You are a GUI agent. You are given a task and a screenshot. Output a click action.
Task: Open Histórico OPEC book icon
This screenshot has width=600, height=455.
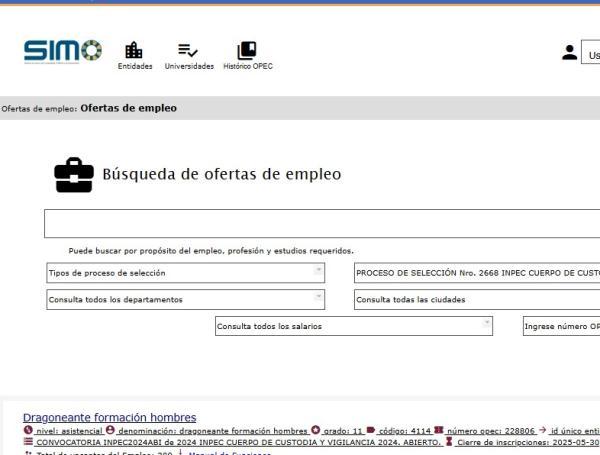247,51
